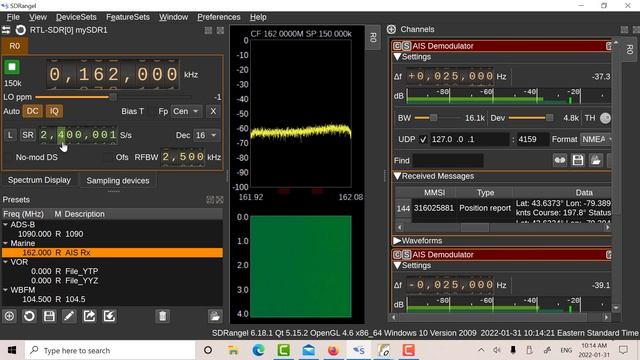Adjust the BW bandwidth slider

pos(437,118)
